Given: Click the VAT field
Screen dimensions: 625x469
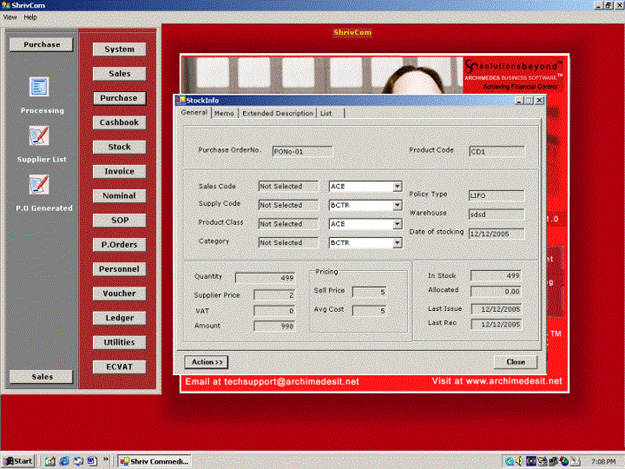Looking at the screenshot, I should (275, 311).
